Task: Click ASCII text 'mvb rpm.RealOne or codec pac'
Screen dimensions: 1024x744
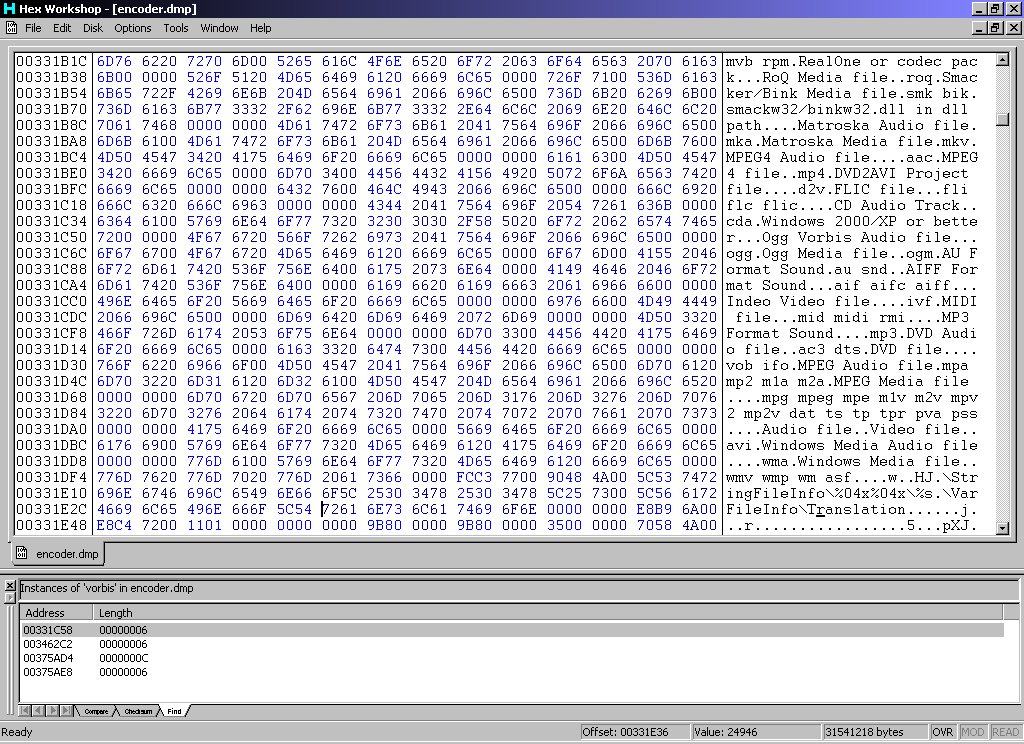Action: [x=852, y=61]
